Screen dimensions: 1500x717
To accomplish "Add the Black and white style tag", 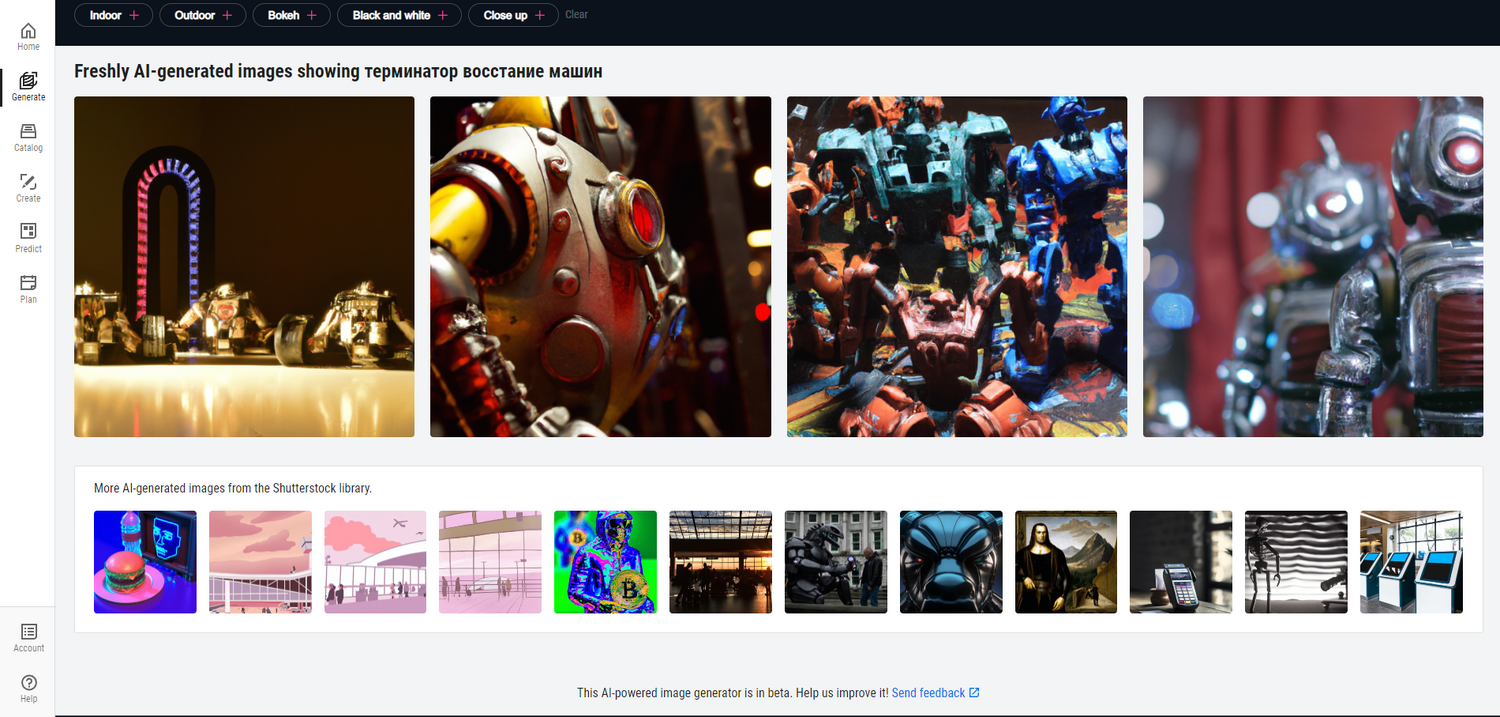I will [400, 15].
